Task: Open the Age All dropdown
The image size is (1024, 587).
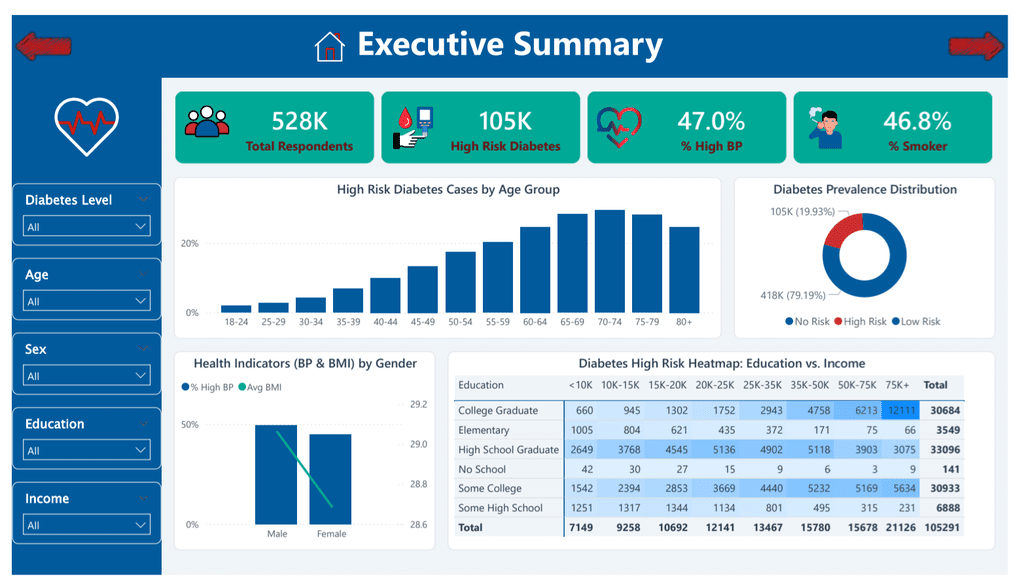Action: [x=87, y=301]
